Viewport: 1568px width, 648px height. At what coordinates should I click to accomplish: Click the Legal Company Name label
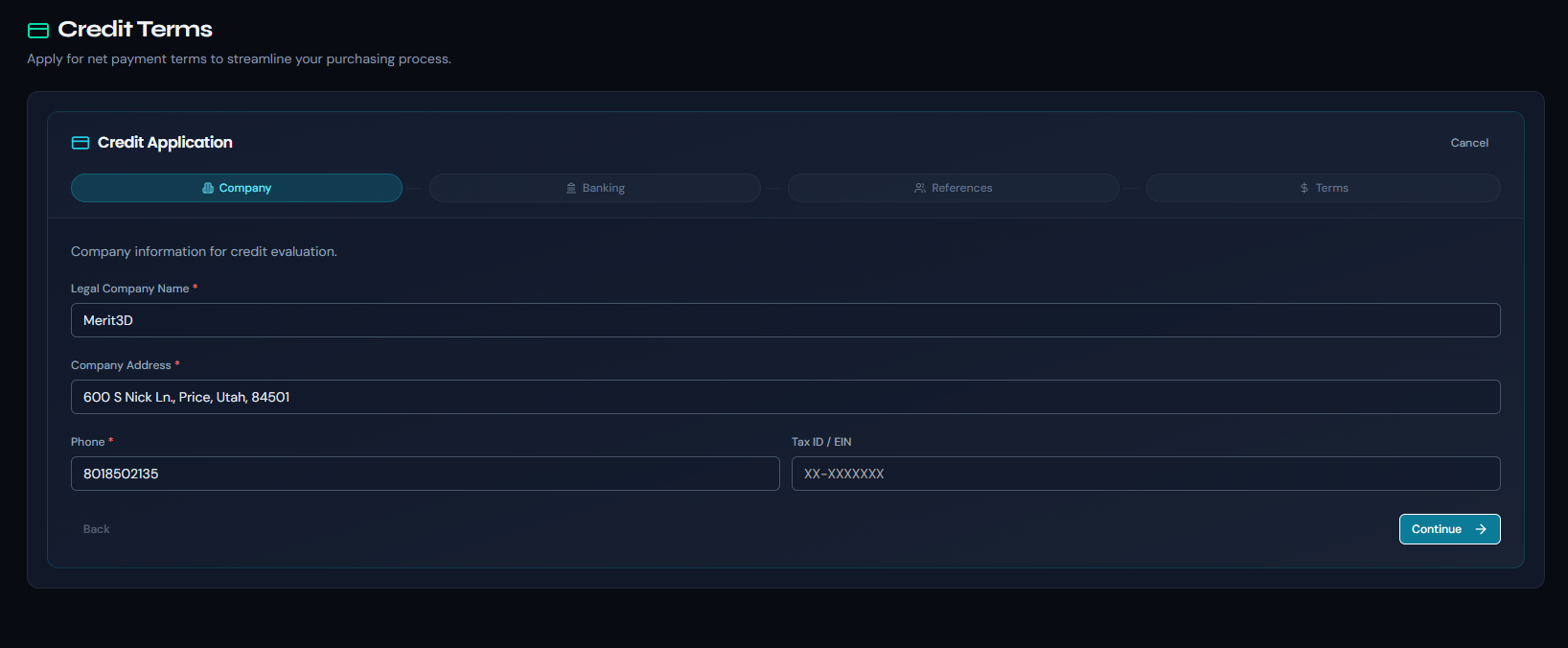(129, 289)
